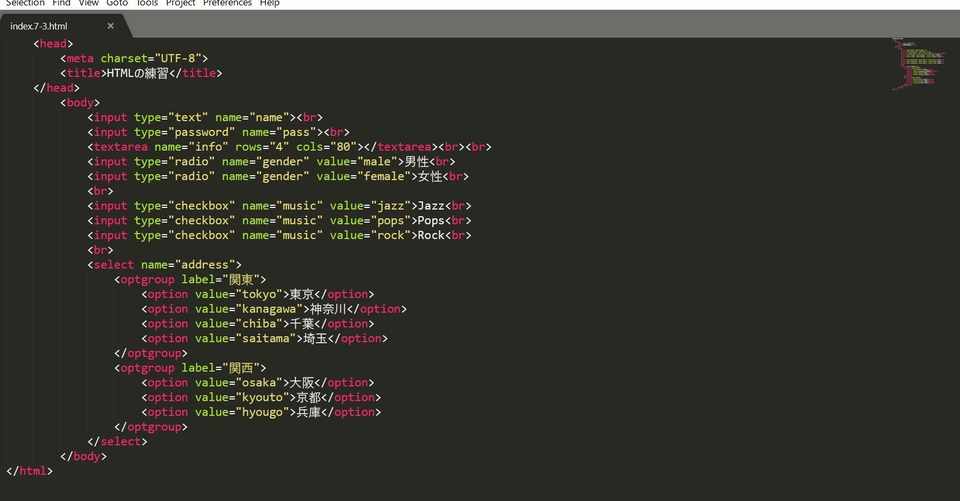Click the option value="kyouto" line
960x501 pixels.
click(x=261, y=397)
